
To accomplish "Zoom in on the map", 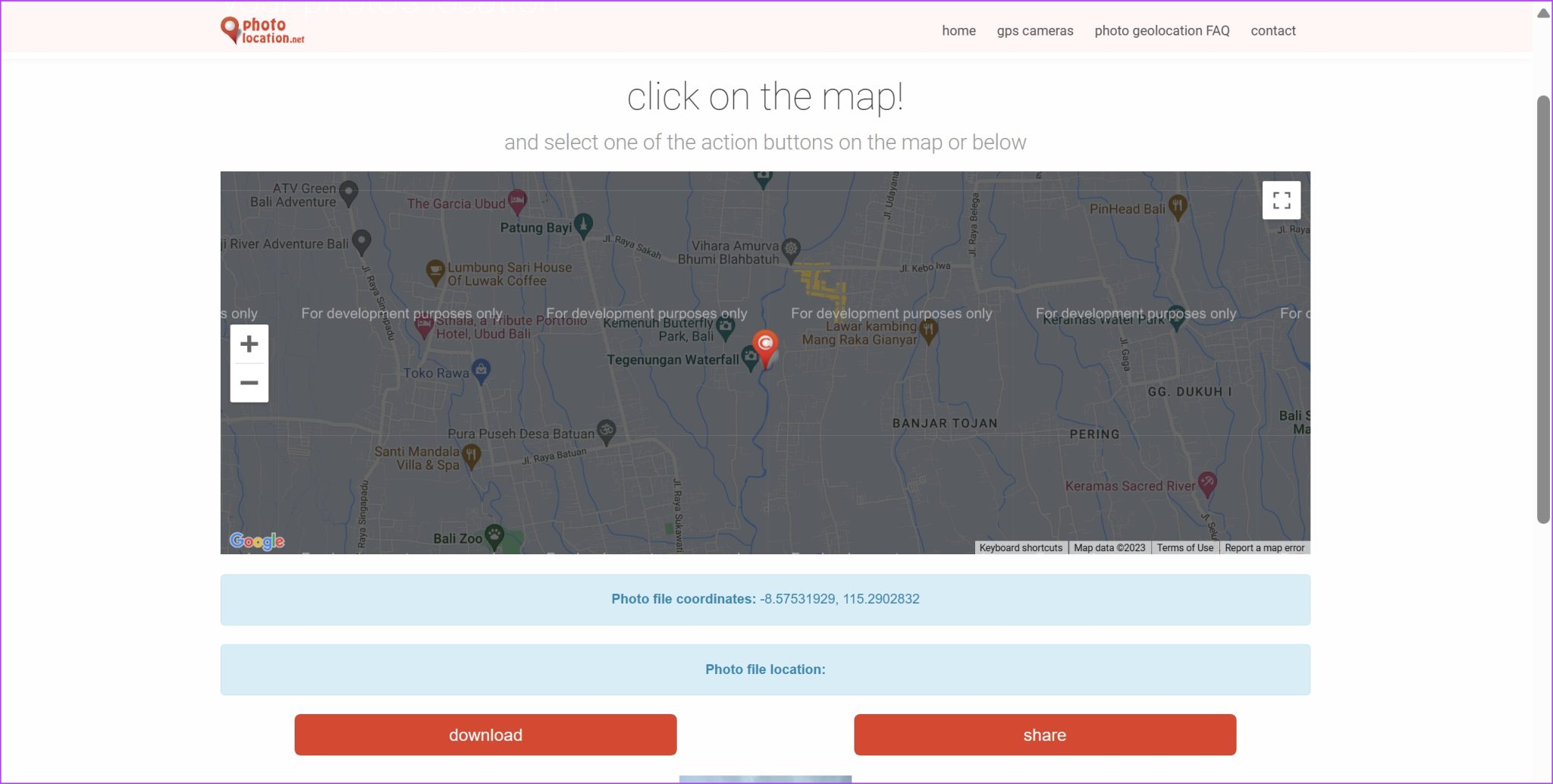I will tap(249, 343).
